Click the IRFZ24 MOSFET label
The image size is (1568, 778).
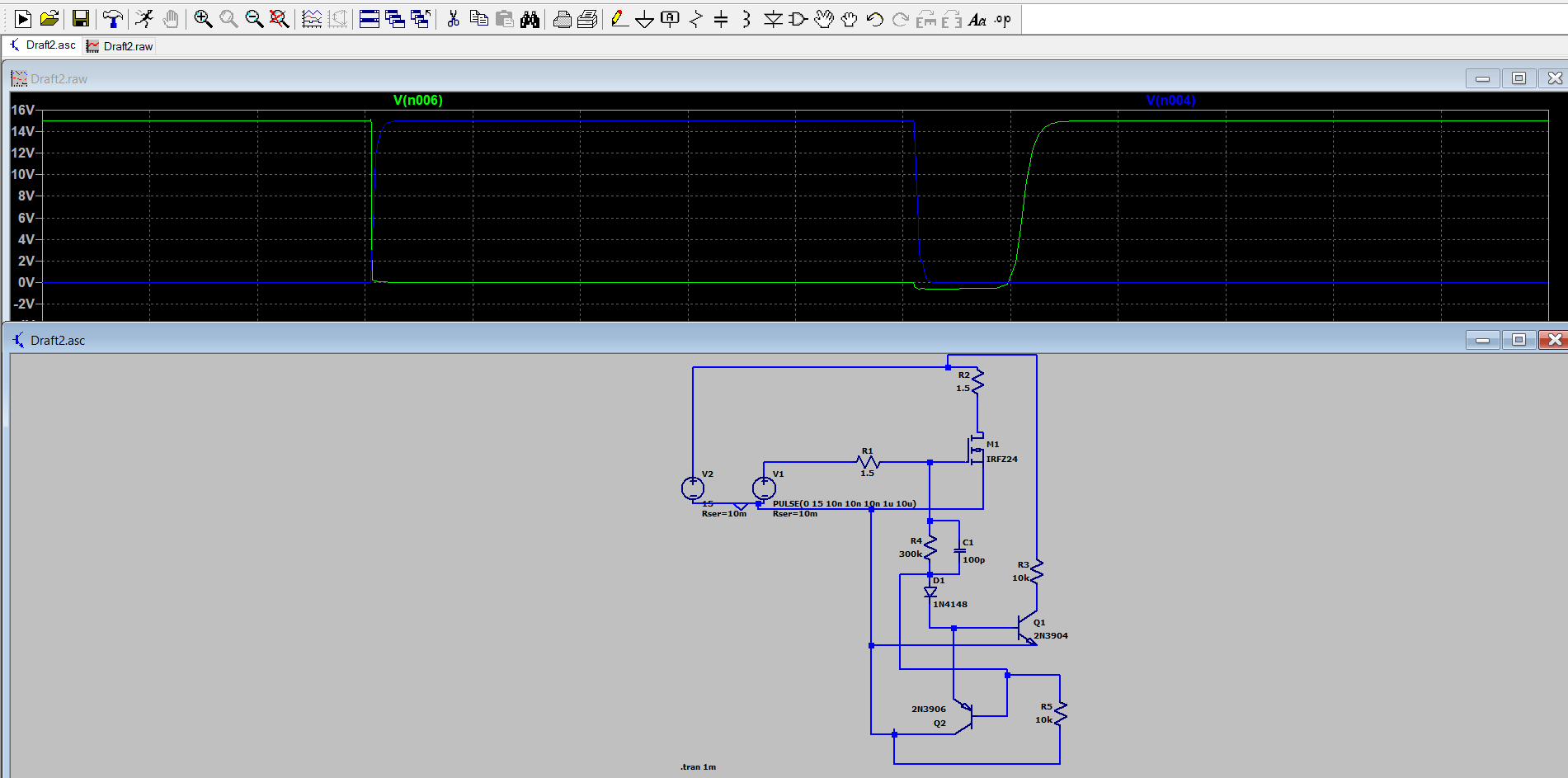[1002, 460]
